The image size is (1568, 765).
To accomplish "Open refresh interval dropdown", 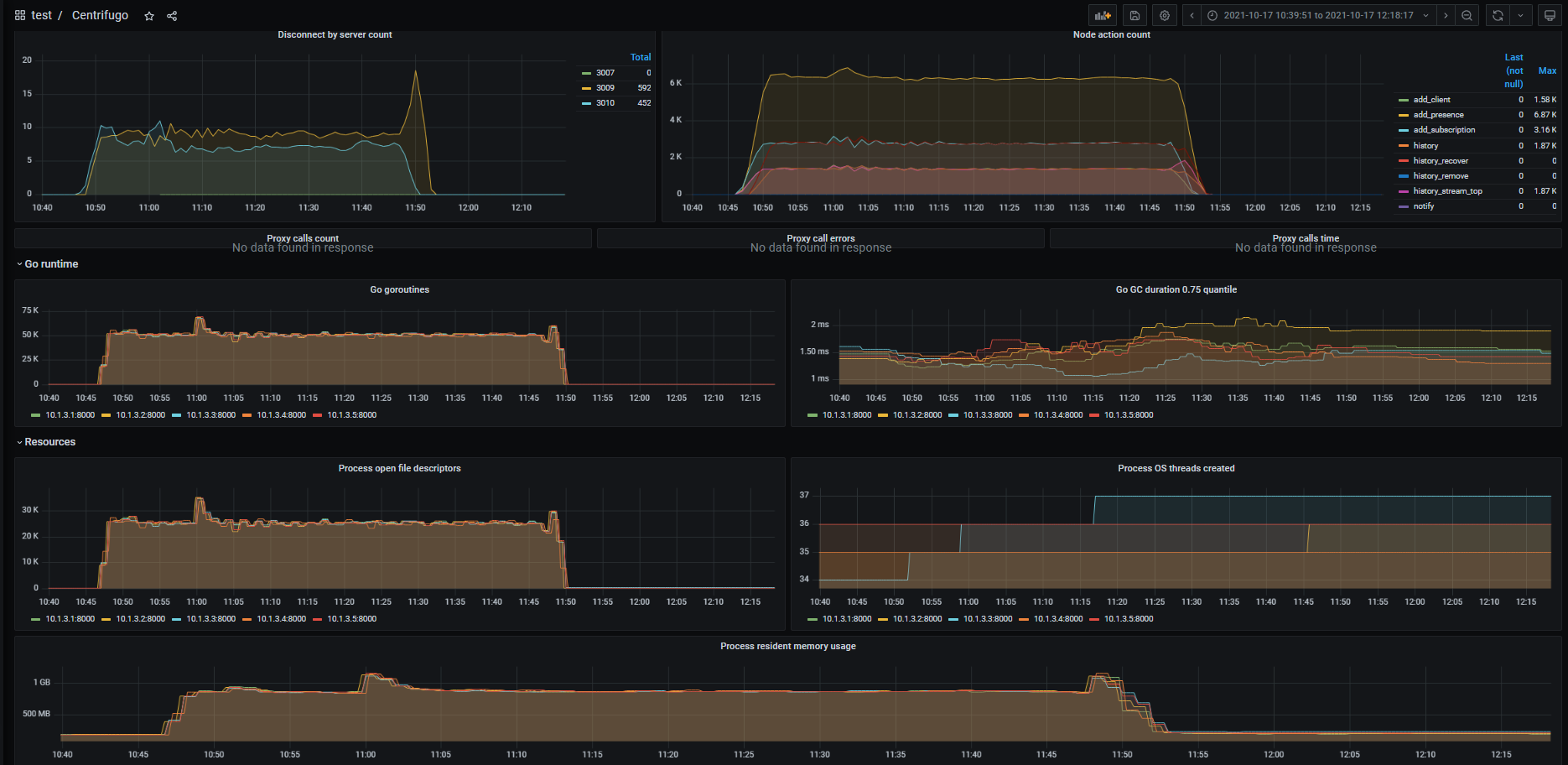I will (1521, 15).
